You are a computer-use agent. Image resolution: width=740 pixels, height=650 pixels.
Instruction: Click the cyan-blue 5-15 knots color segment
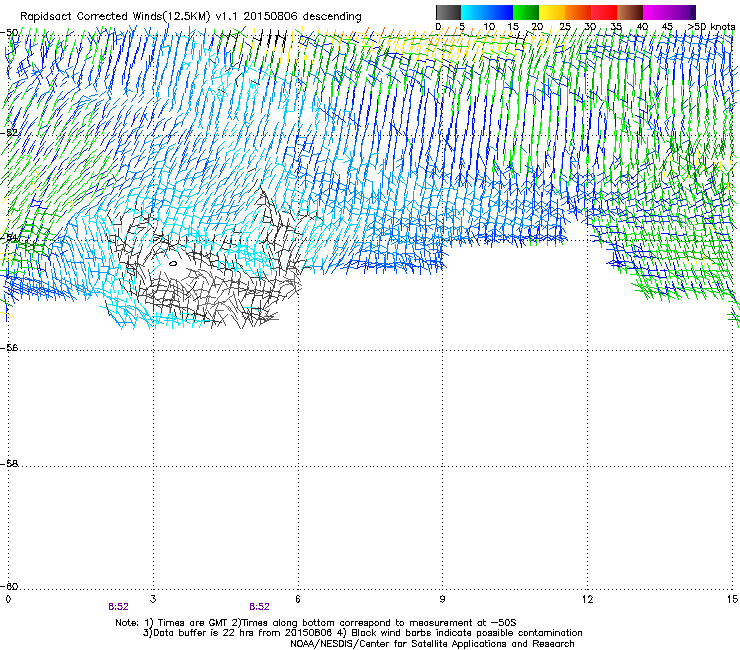pyautogui.click(x=487, y=12)
